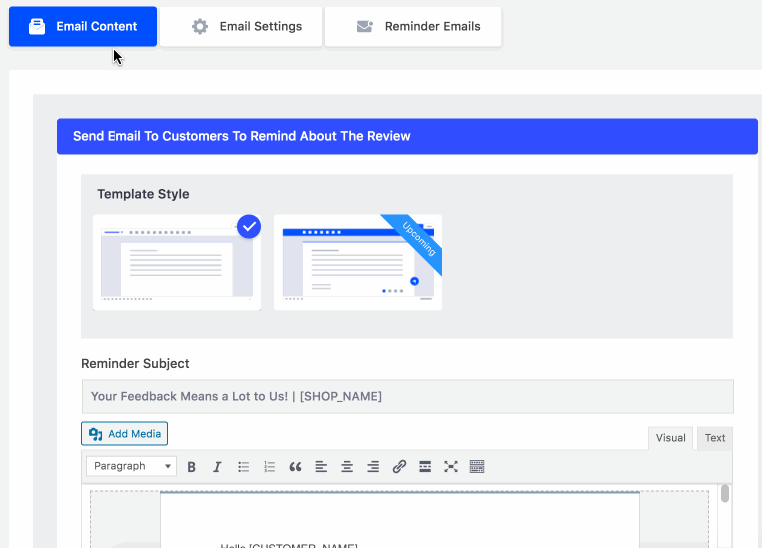Open the Reminder Emails tab
762x548 pixels.
(x=413, y=27)
